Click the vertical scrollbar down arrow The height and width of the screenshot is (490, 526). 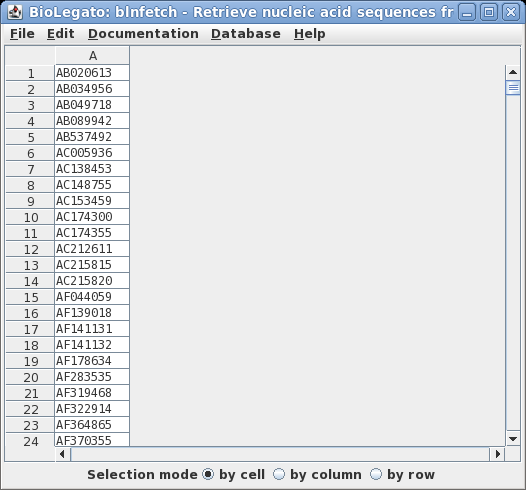coord(513,438)
